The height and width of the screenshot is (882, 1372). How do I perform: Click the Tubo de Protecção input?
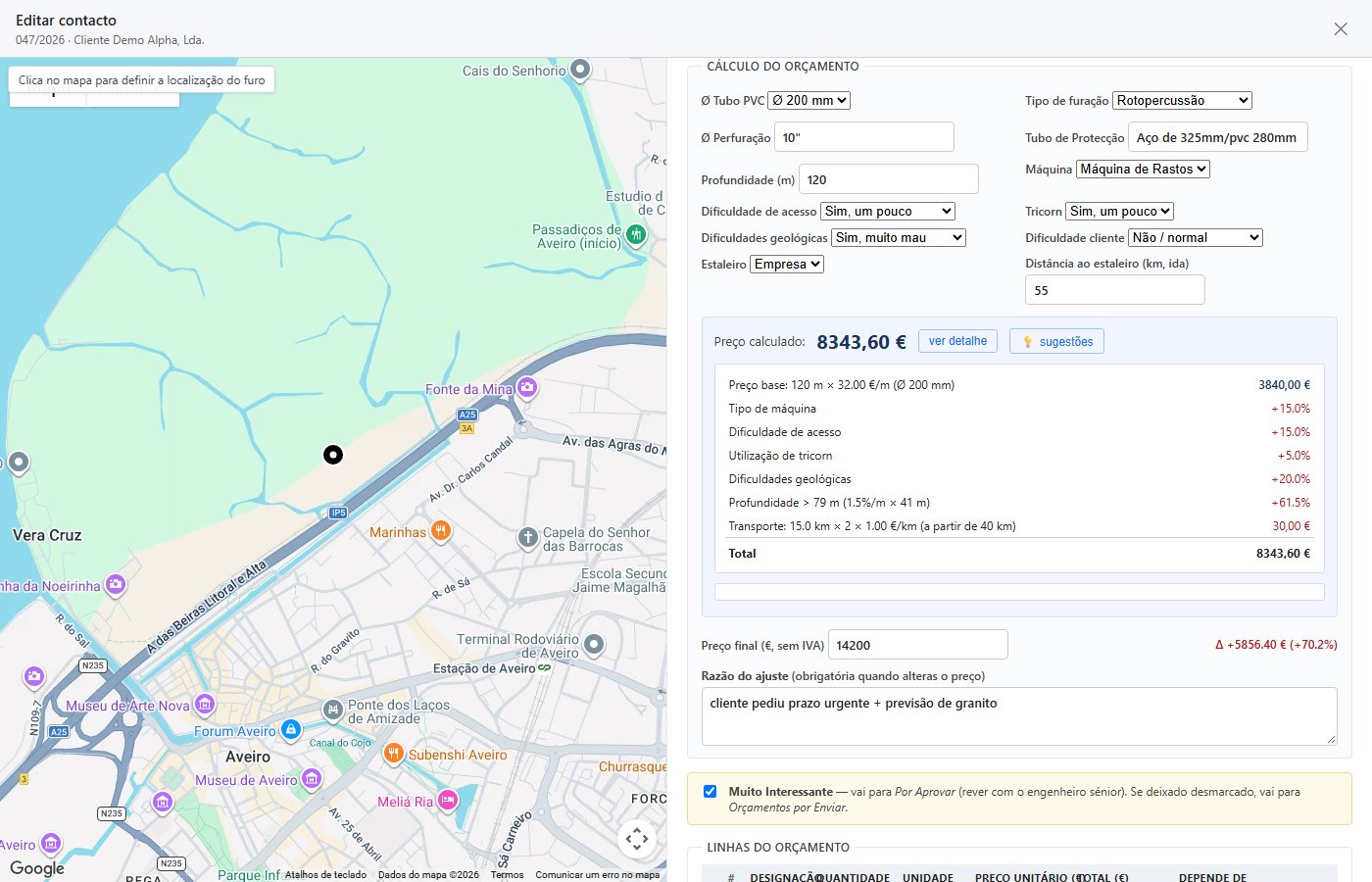point(1218,137)
